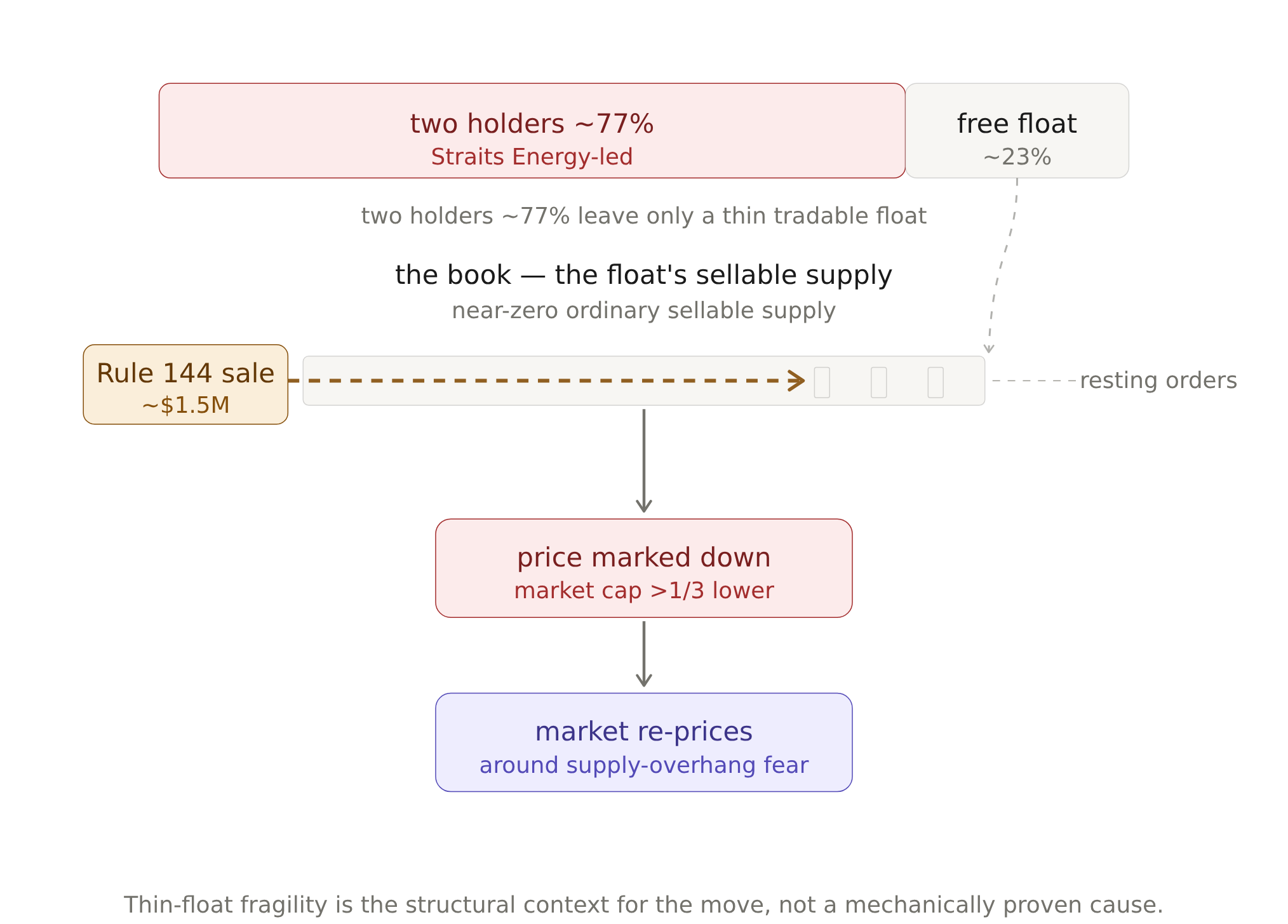The height and width of the screenshot is (924, 1288).
Task: Click the dashed arrowhead from free float
Action: (x=988, y=349)
